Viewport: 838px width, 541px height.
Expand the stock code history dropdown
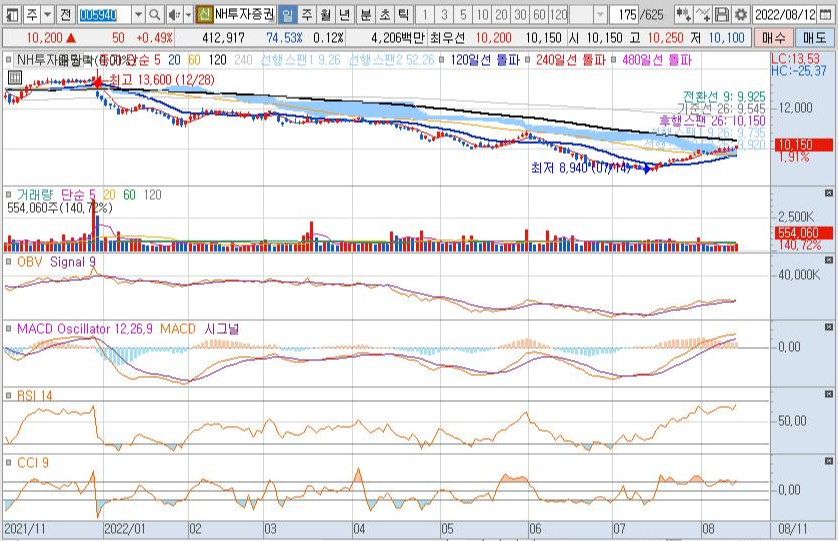click(x=138, y=14)
